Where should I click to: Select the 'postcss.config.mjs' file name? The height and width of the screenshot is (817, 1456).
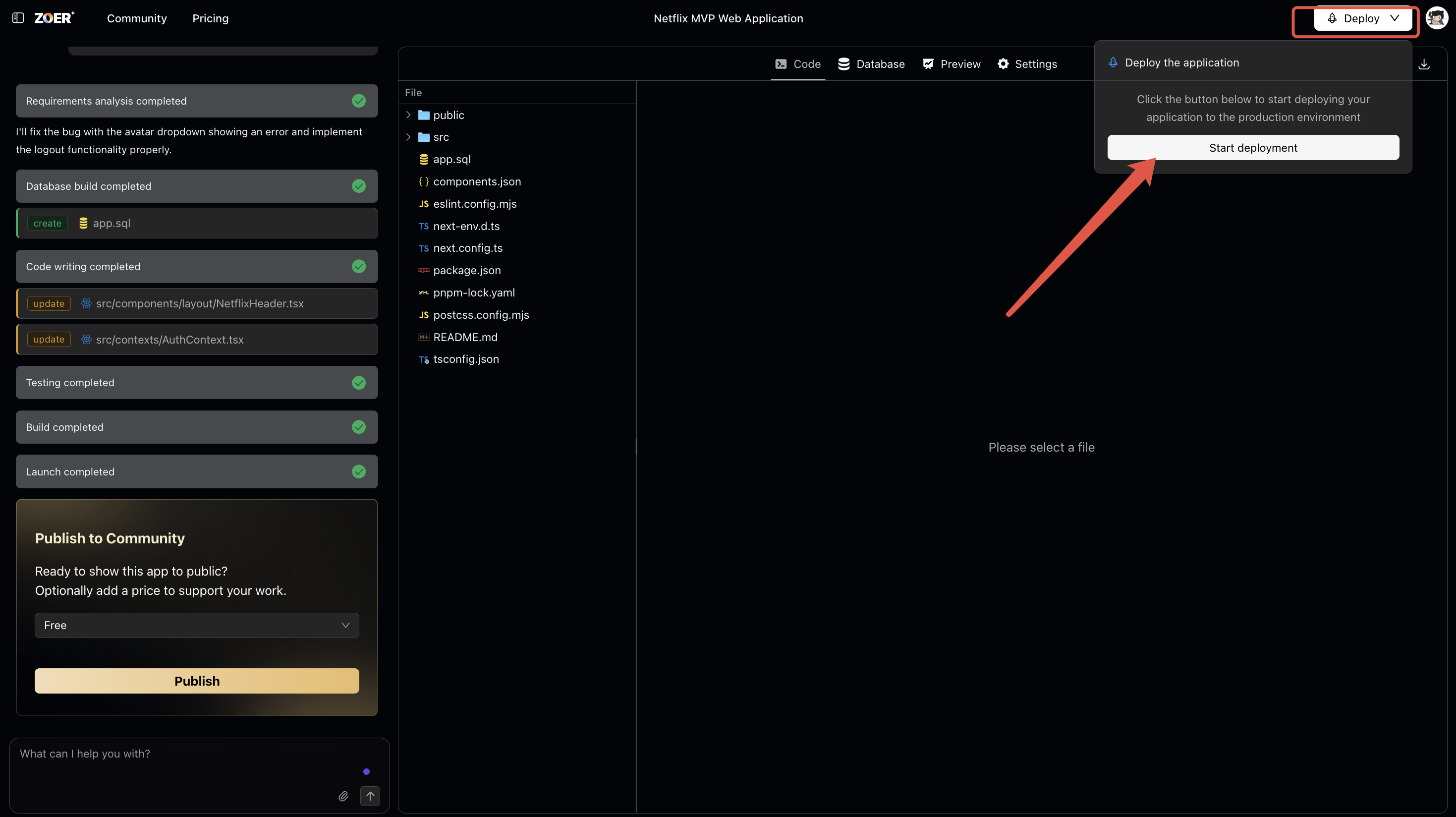coord(481,315)
